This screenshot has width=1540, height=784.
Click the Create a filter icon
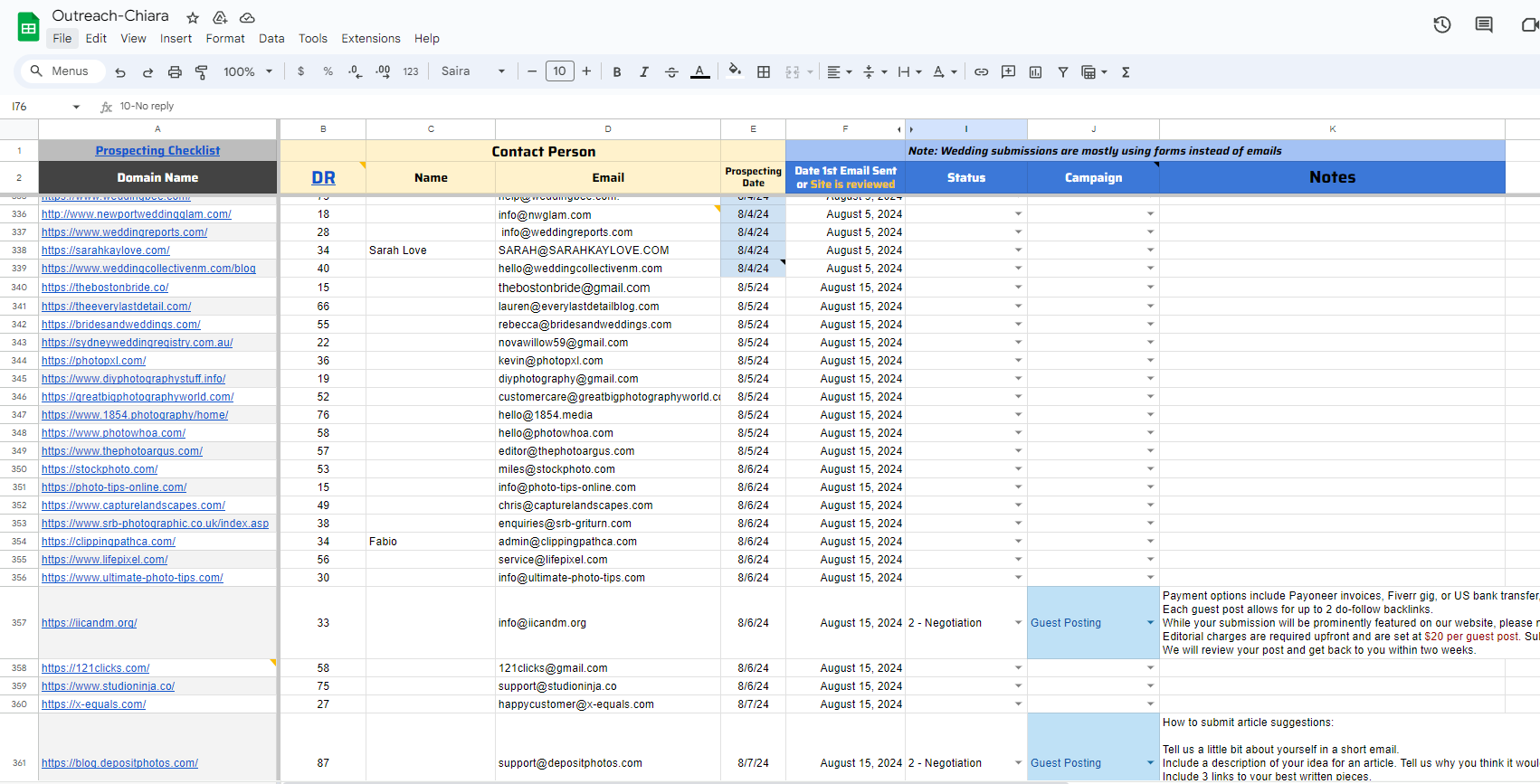click(1063, 72)
